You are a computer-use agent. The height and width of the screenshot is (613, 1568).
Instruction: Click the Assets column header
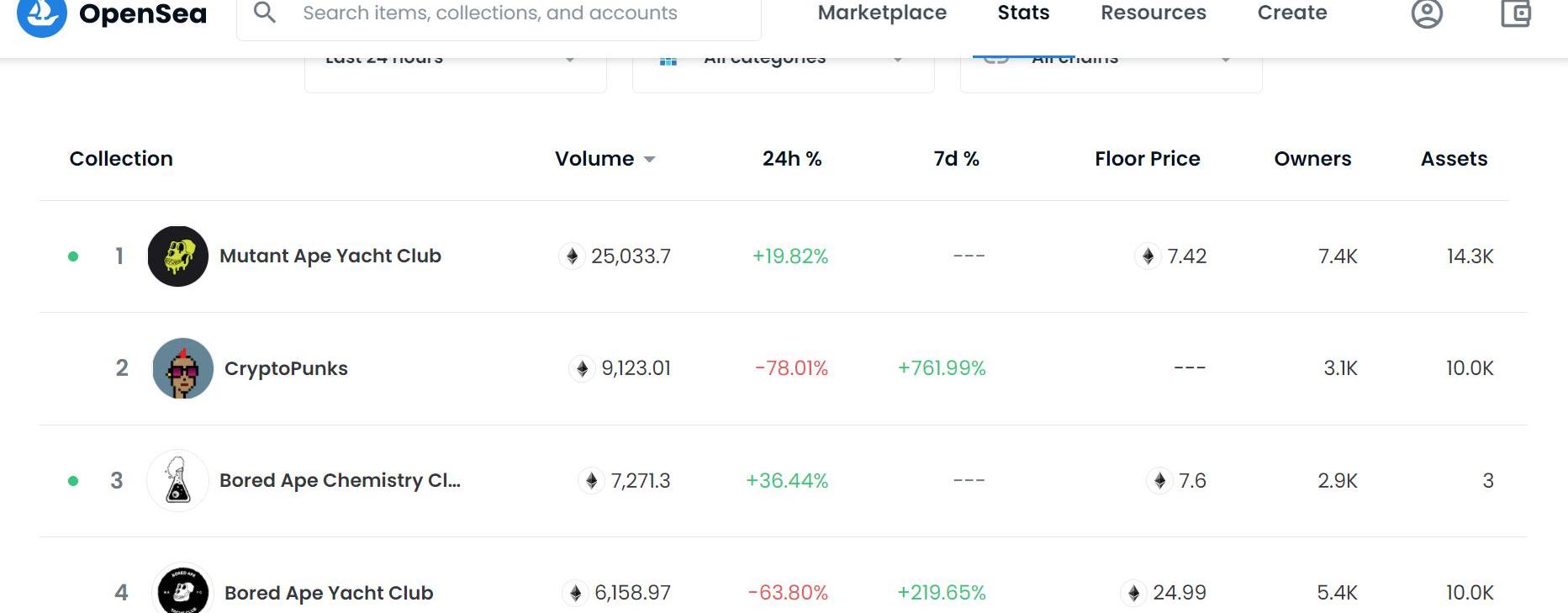[x=1454, y=159]
